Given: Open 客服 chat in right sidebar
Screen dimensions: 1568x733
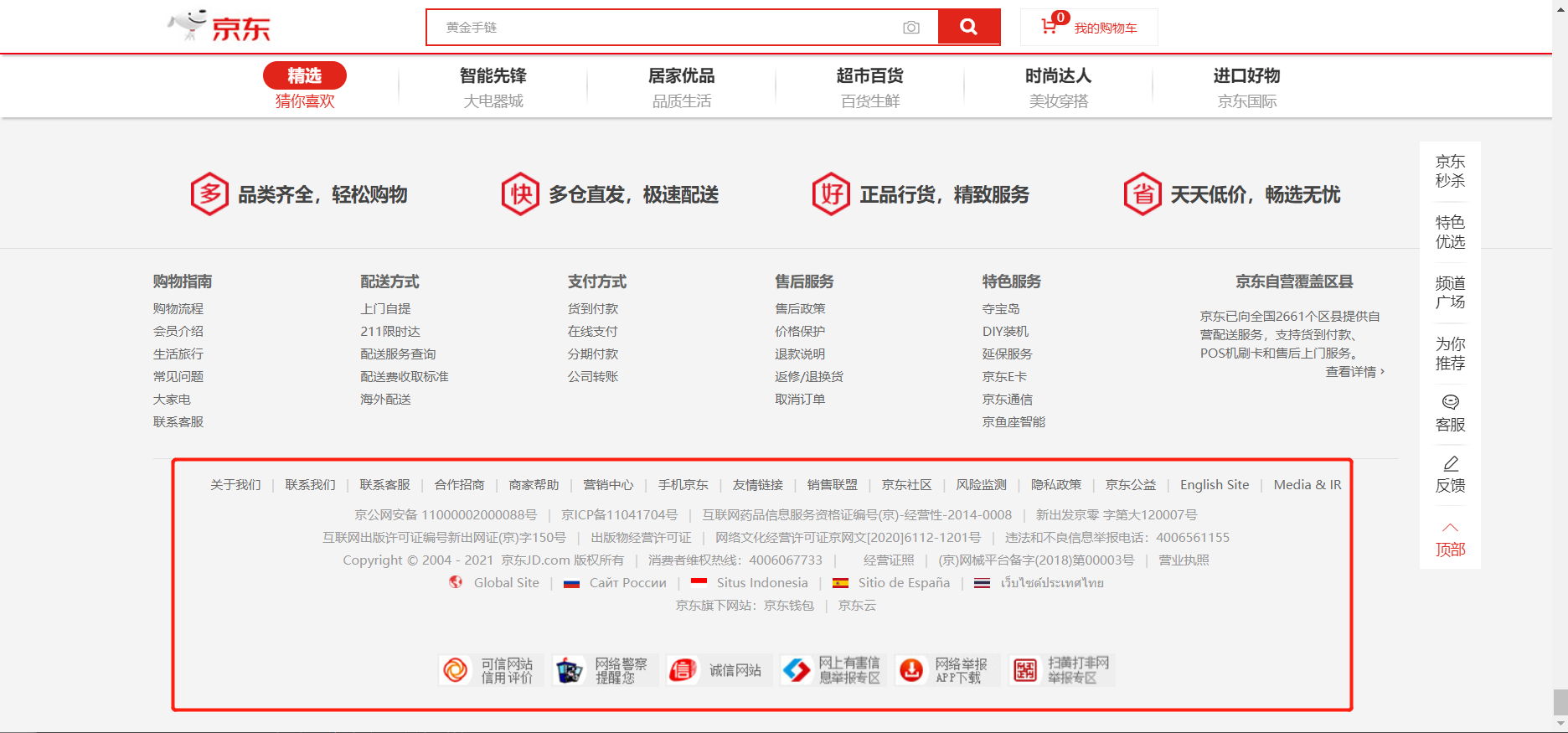Looking at the screenshot, I should click(x=1451, y=414).
